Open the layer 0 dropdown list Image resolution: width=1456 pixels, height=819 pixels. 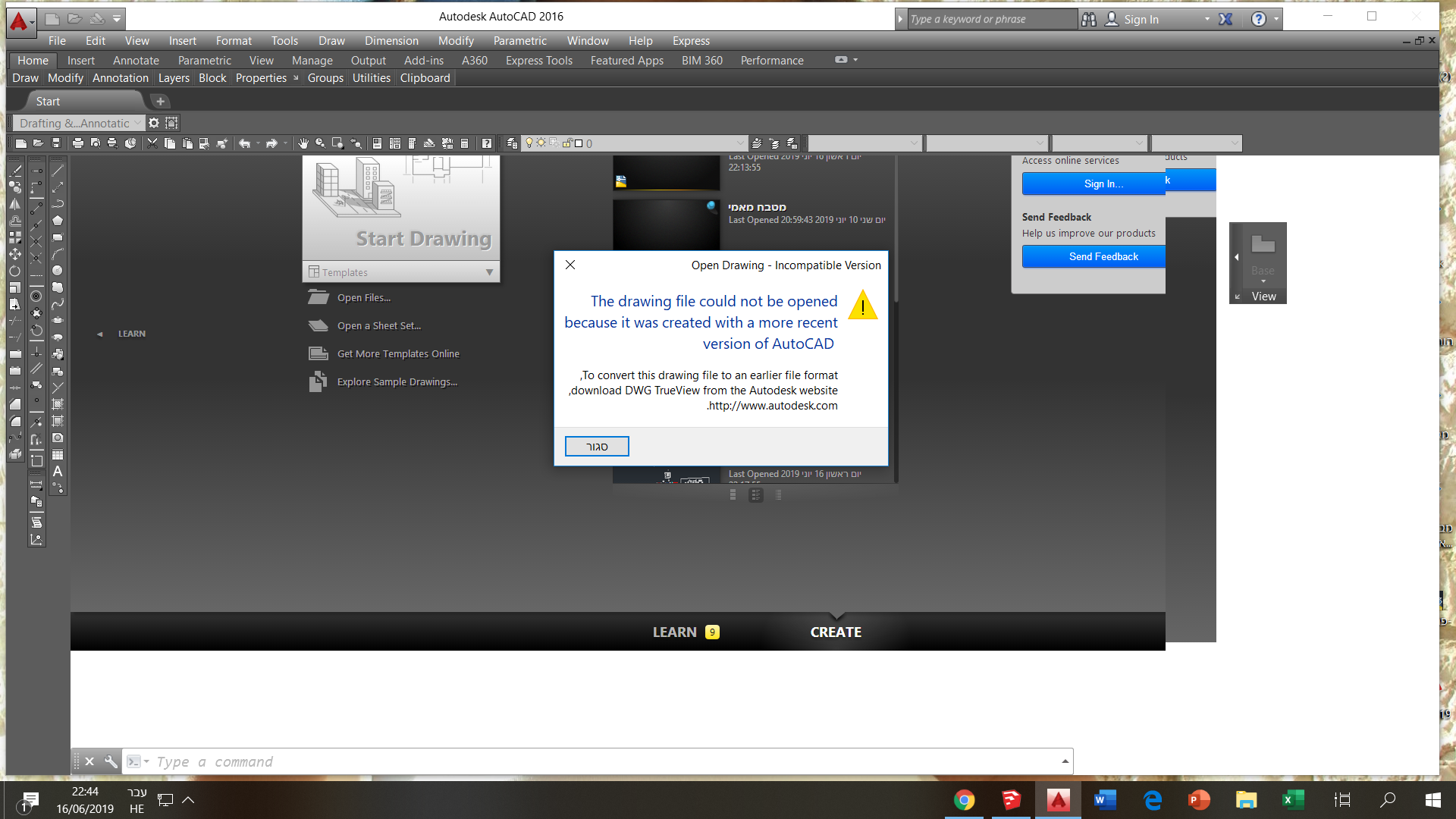click(x=740, y=143)
